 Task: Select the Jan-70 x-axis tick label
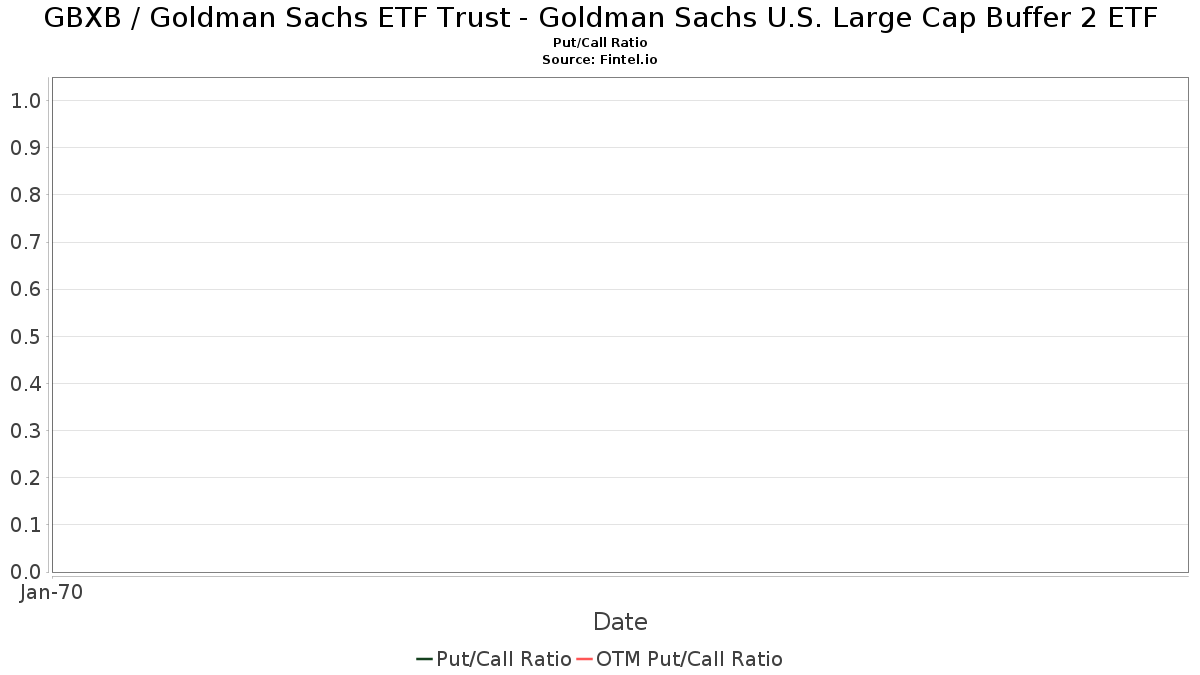pyautogui.click(x=51, y=592)
